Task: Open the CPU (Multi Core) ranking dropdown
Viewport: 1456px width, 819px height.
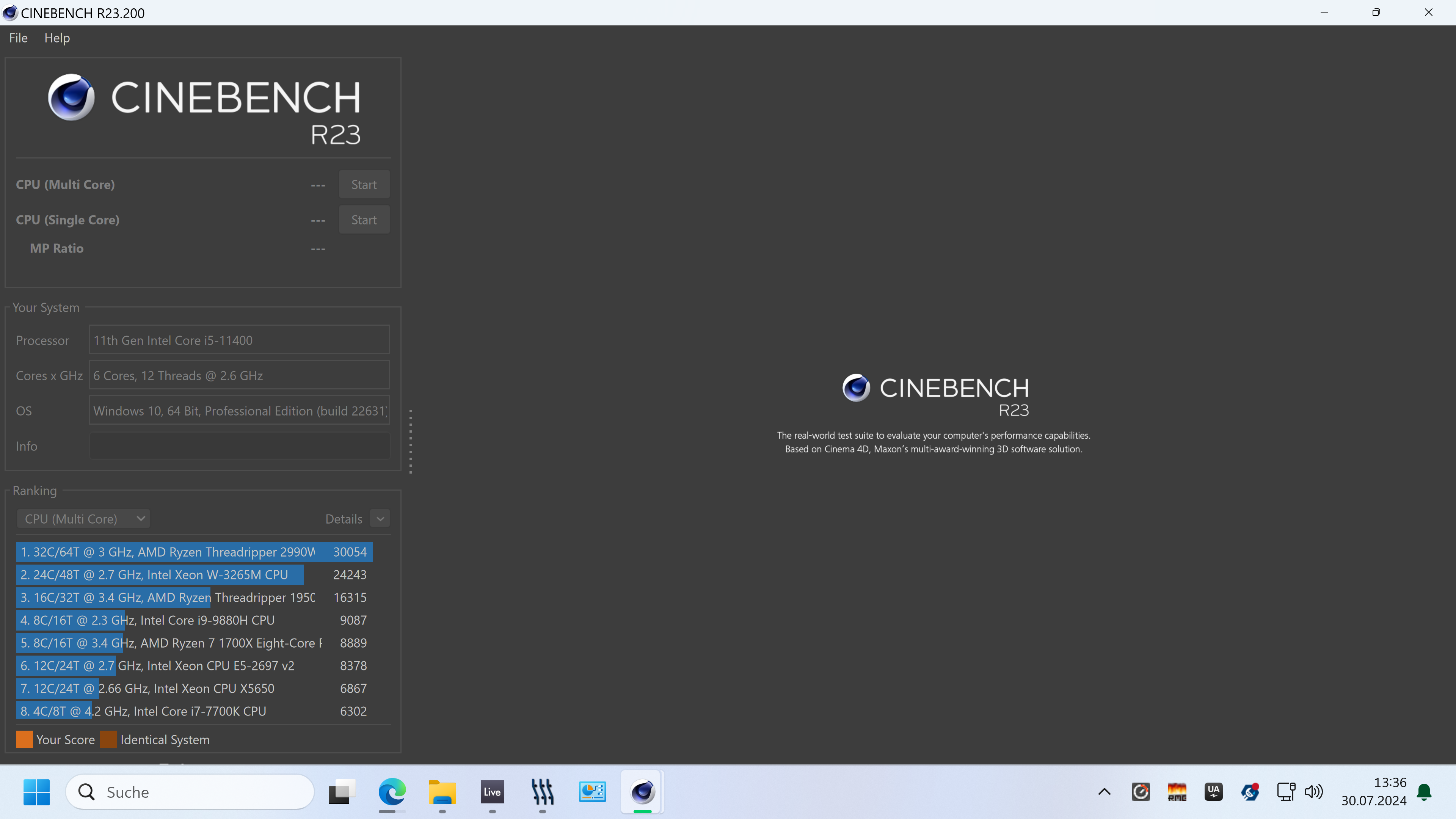Action: click(84, 519)
